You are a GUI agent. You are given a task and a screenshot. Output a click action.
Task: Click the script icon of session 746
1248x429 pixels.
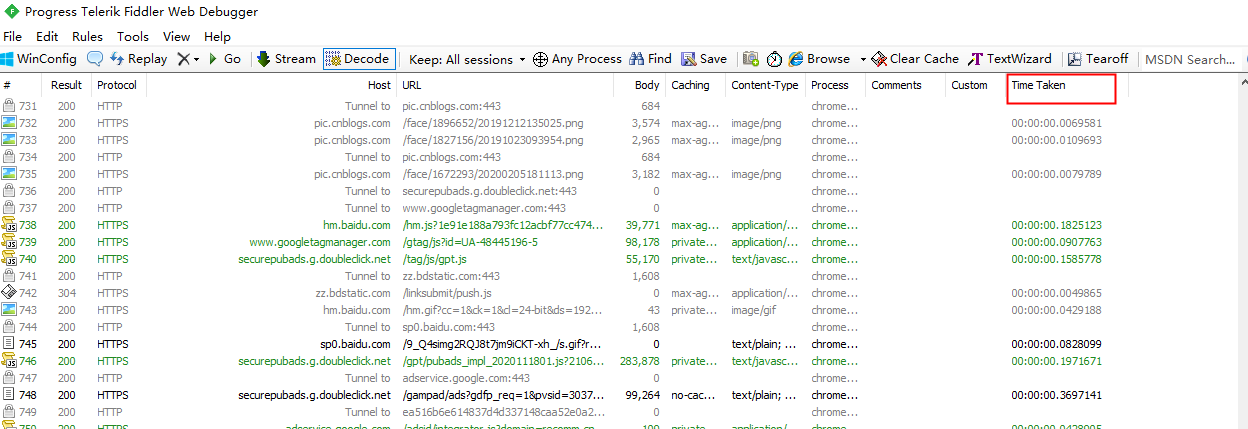8,361
